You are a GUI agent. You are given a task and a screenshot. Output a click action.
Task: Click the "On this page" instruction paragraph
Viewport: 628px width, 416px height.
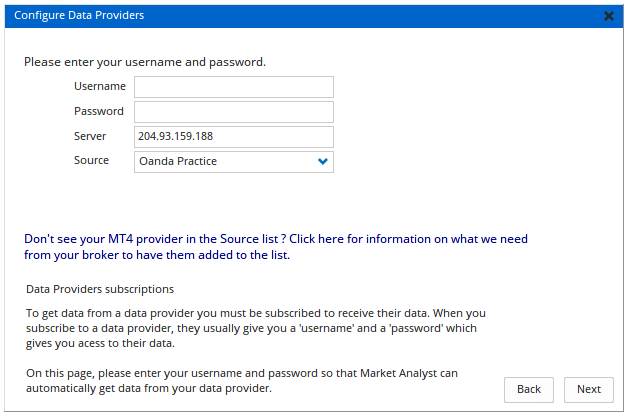coord(240,381)
